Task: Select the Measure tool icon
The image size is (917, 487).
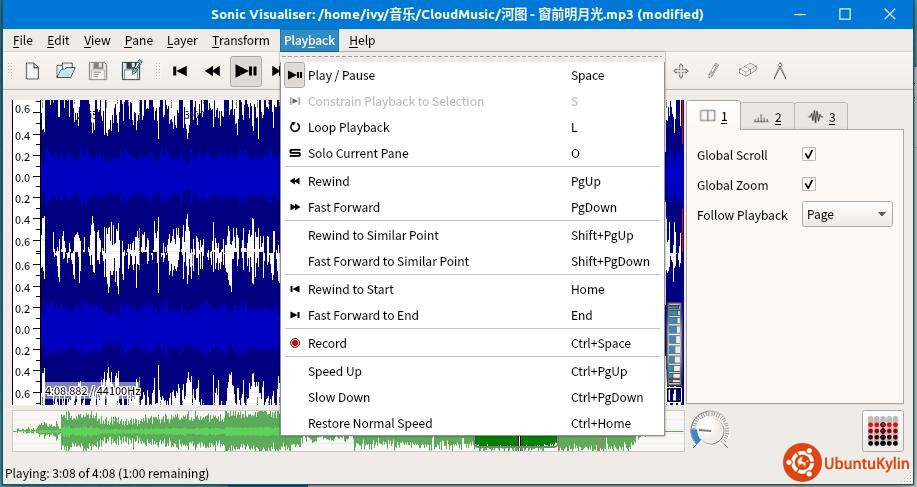Action: (780, 71)
